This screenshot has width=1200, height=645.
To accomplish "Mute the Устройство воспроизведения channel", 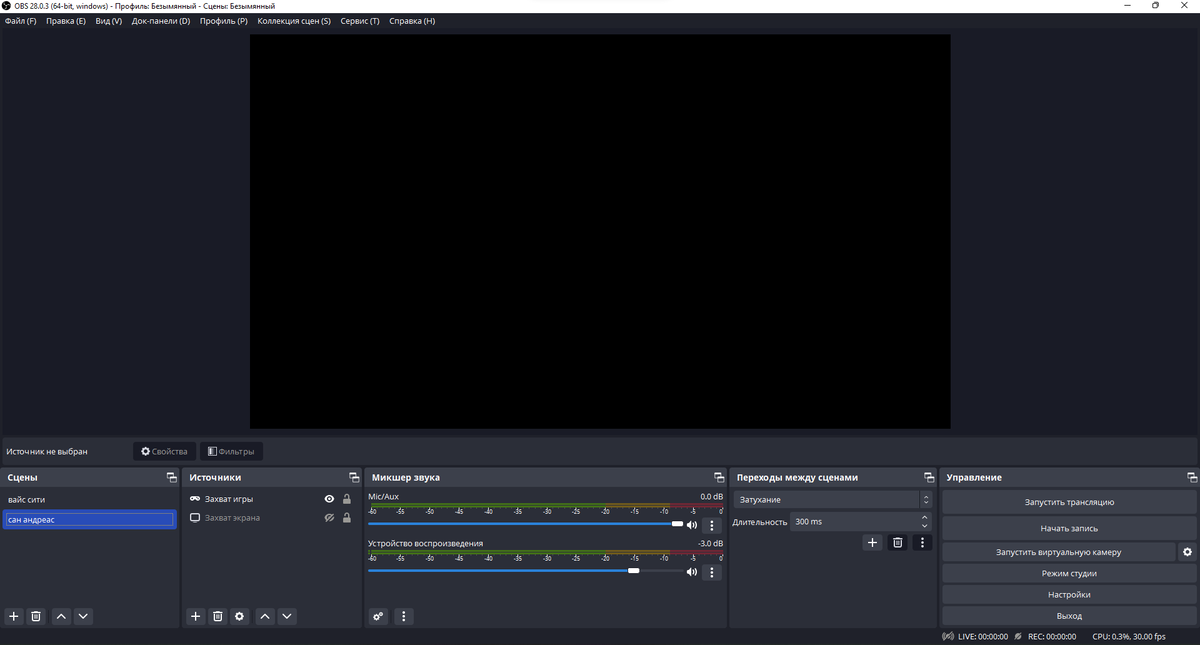I will [692, 572].
